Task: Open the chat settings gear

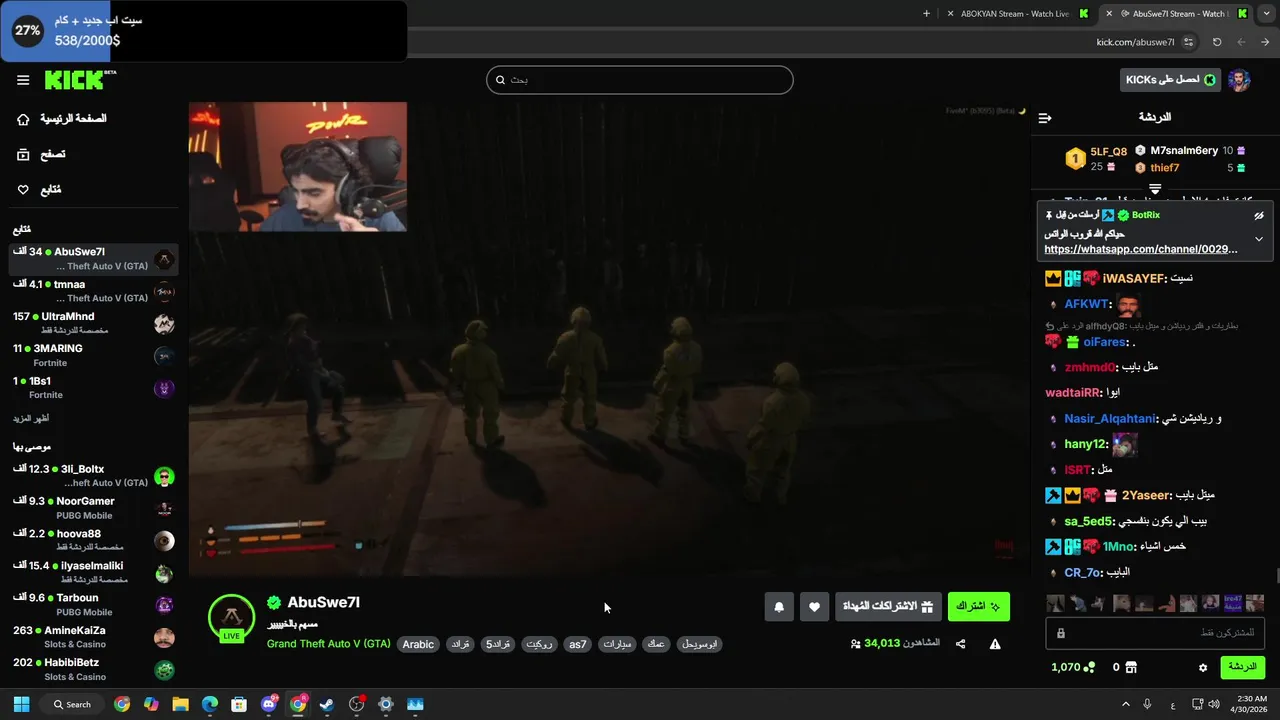Action: pos(1203,667)
